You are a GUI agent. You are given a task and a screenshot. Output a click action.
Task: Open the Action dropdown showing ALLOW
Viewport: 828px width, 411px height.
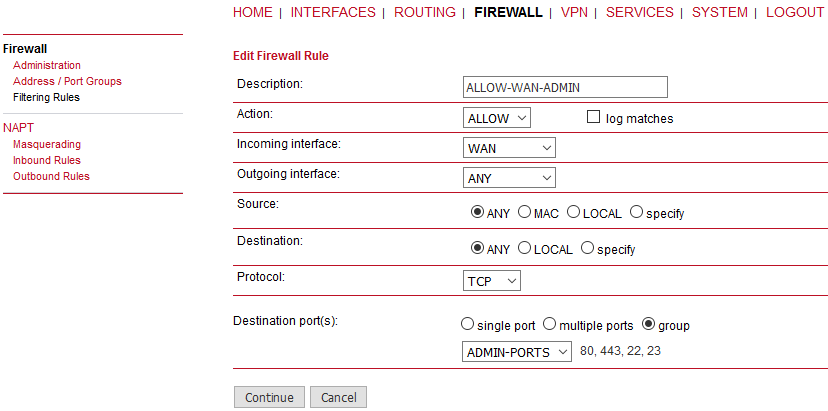pos(497,118)
